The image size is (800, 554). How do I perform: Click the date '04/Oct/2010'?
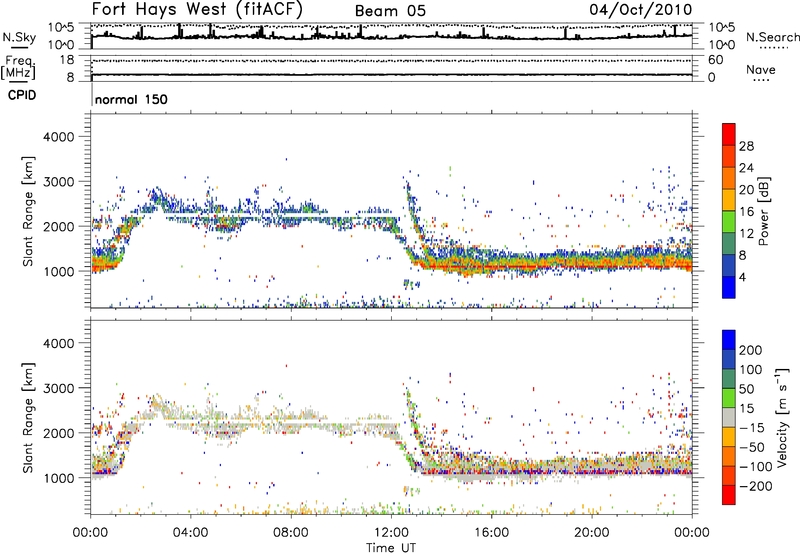pyautogui.click(x=641, y=10)
